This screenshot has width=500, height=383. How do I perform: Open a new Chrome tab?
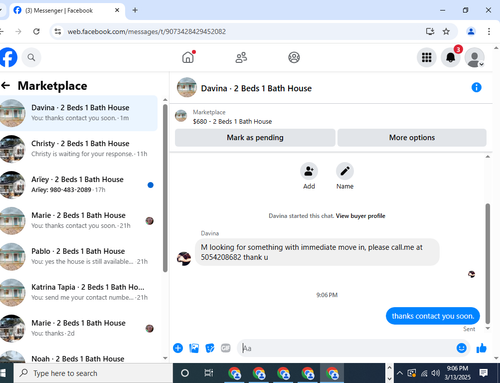click(x=135, y=10)
